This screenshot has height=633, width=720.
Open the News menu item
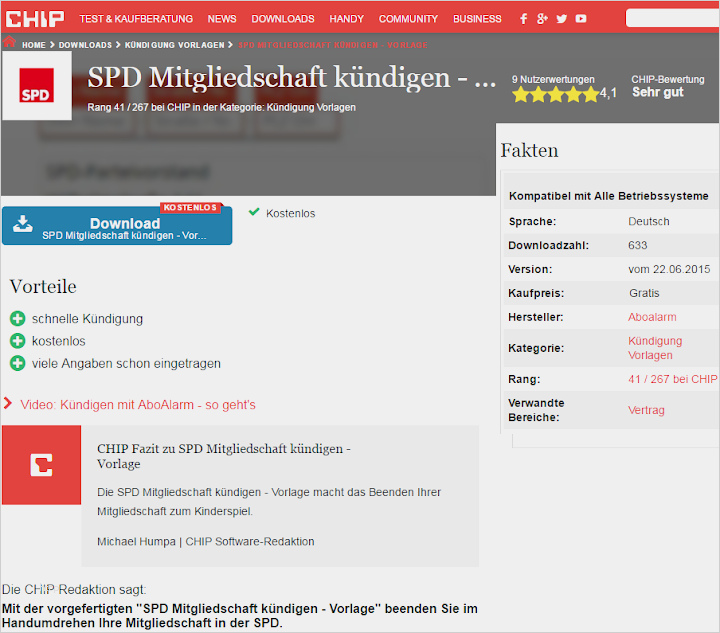tap(222, 19)
